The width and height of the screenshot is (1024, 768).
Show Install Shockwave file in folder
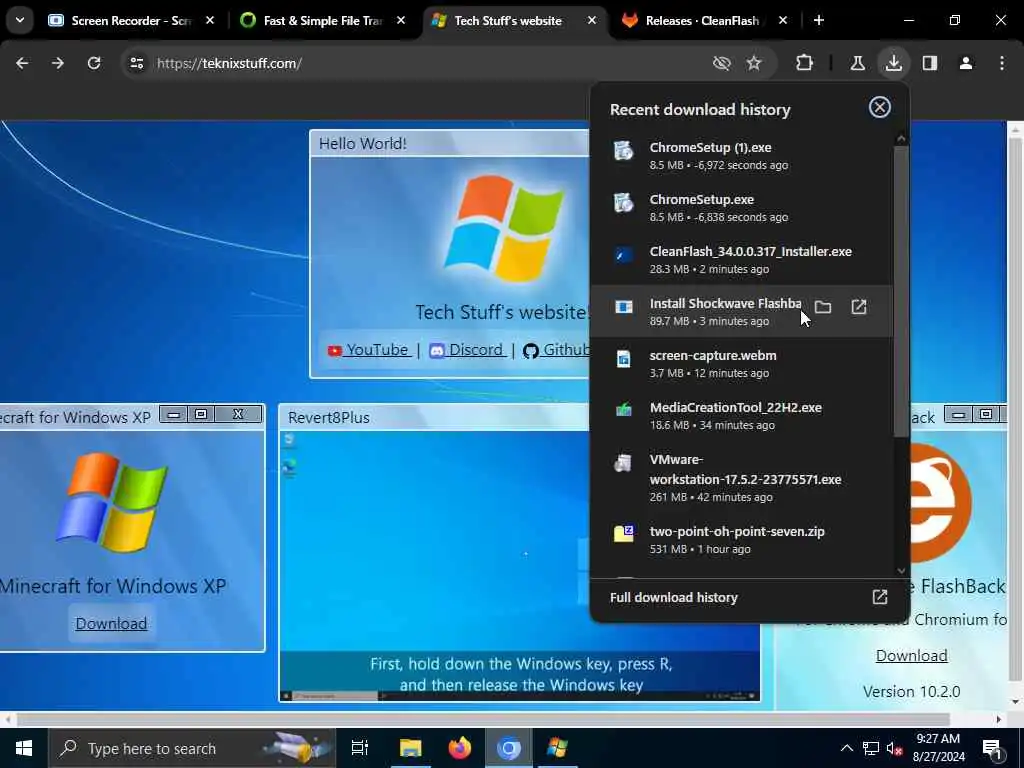tap(823, 307)
